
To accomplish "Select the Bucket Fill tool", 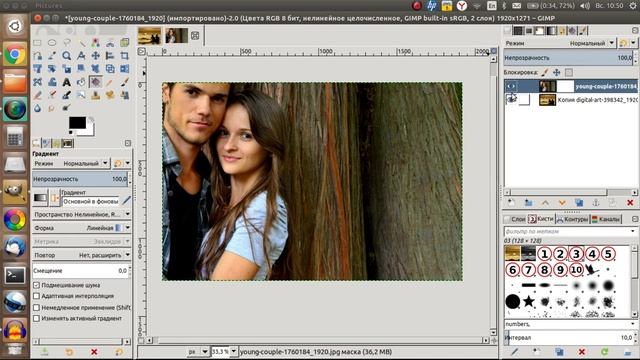I will pyautogui.click(x=81, y=82).
